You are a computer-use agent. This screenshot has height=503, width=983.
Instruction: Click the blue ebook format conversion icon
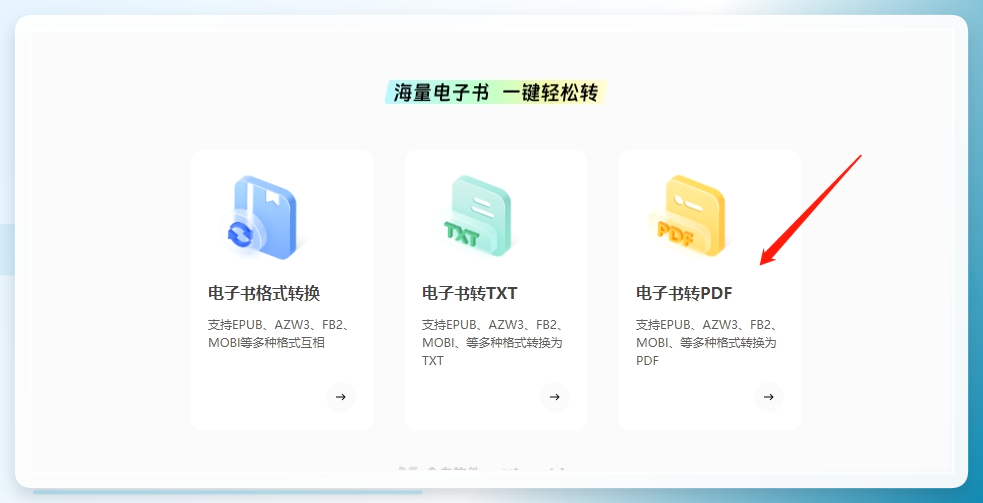(262, 217)
